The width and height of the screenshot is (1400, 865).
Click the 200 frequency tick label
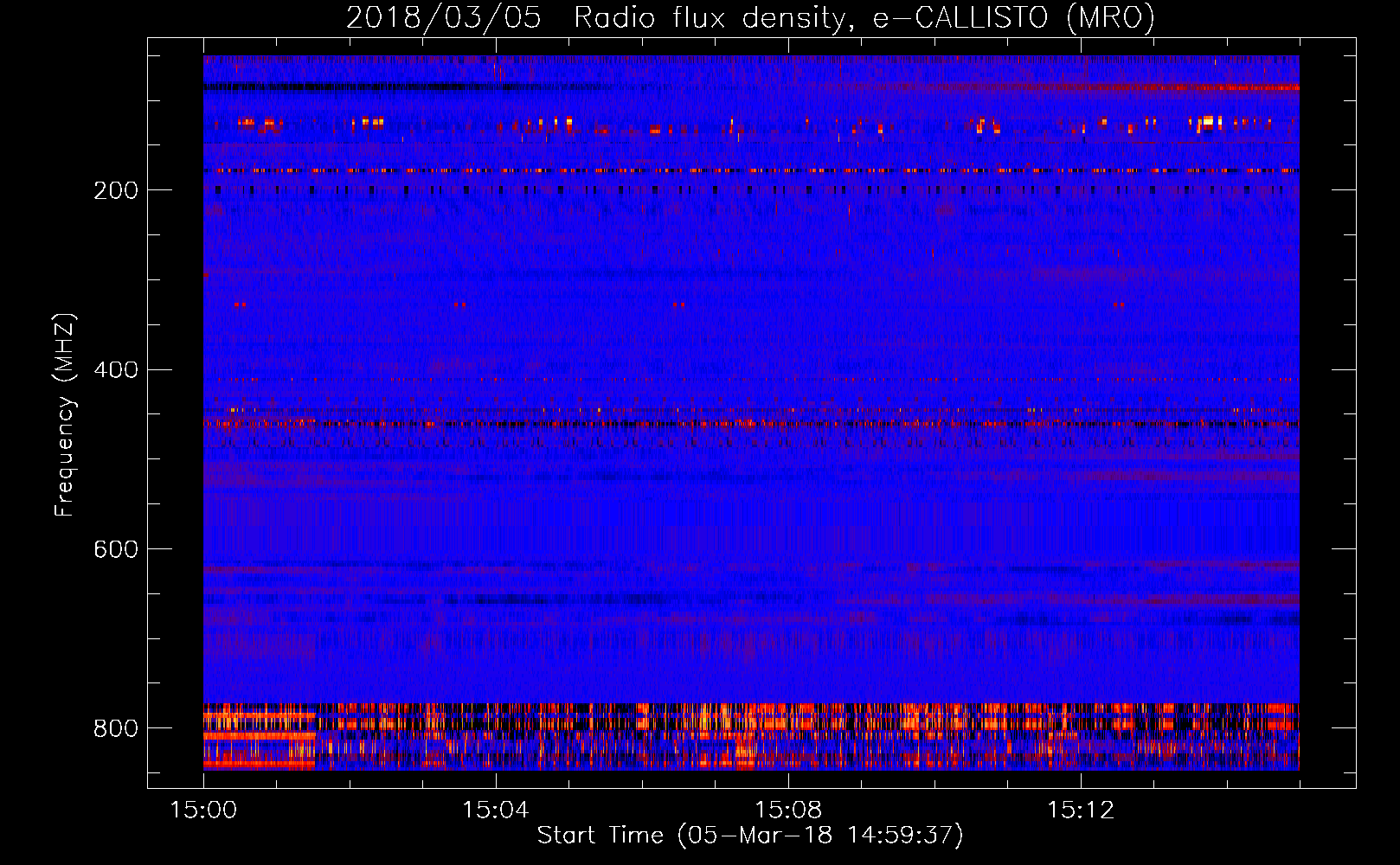[x=116, y=190]
